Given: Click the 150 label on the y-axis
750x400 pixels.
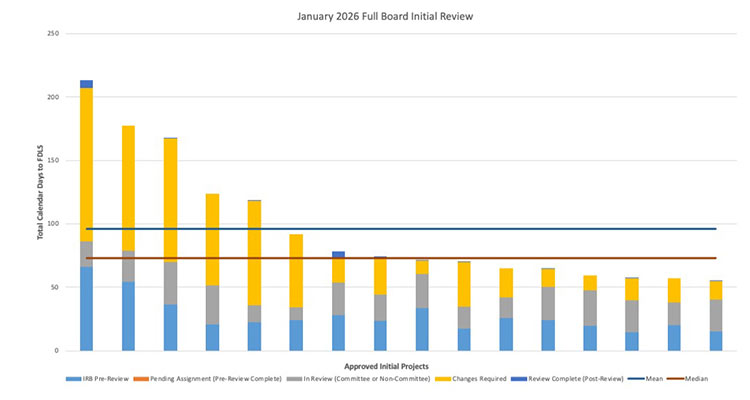Looking at the screenshot, I should 53,160.
